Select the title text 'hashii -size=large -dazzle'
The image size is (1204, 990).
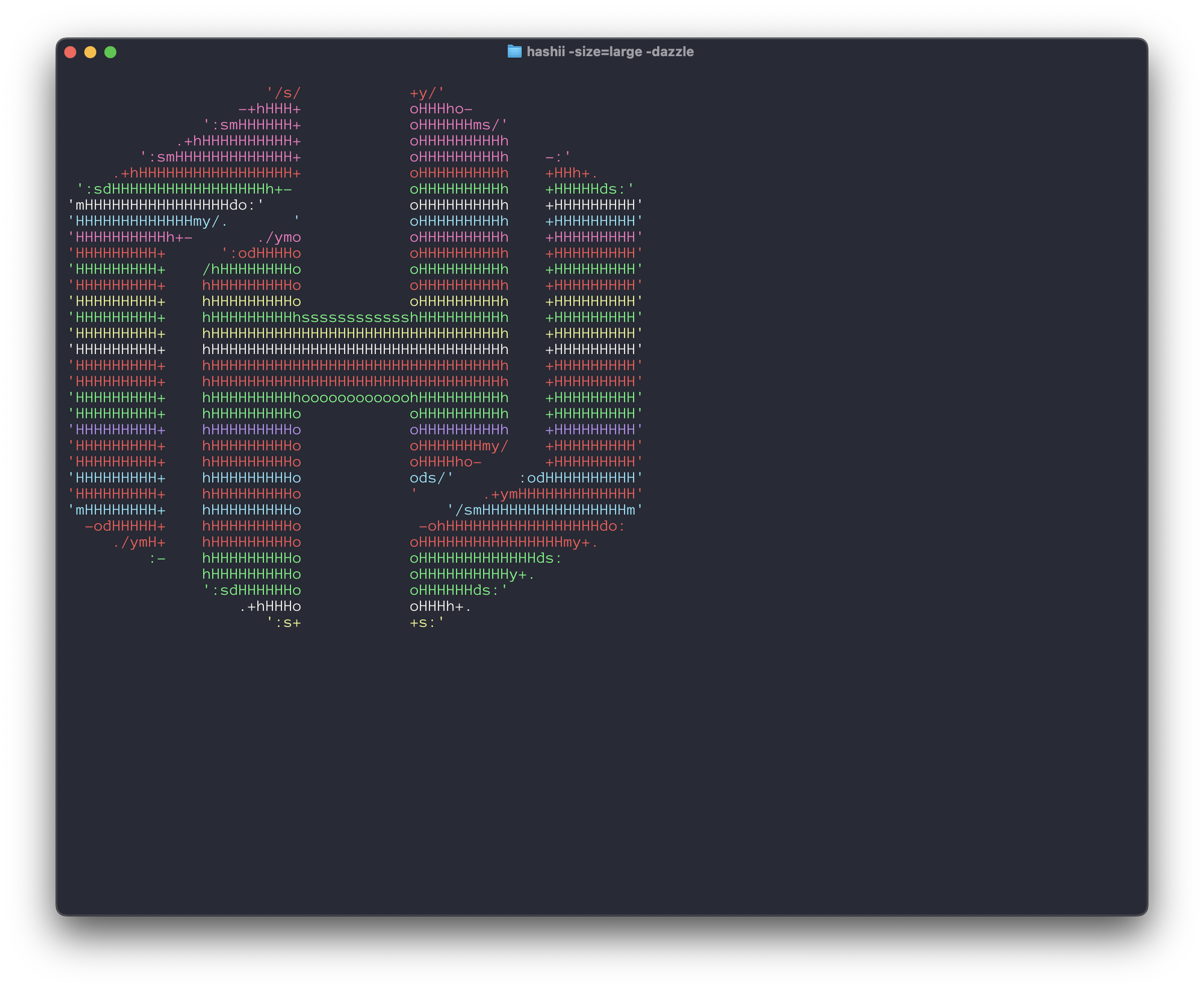click(x=610, y=51)
